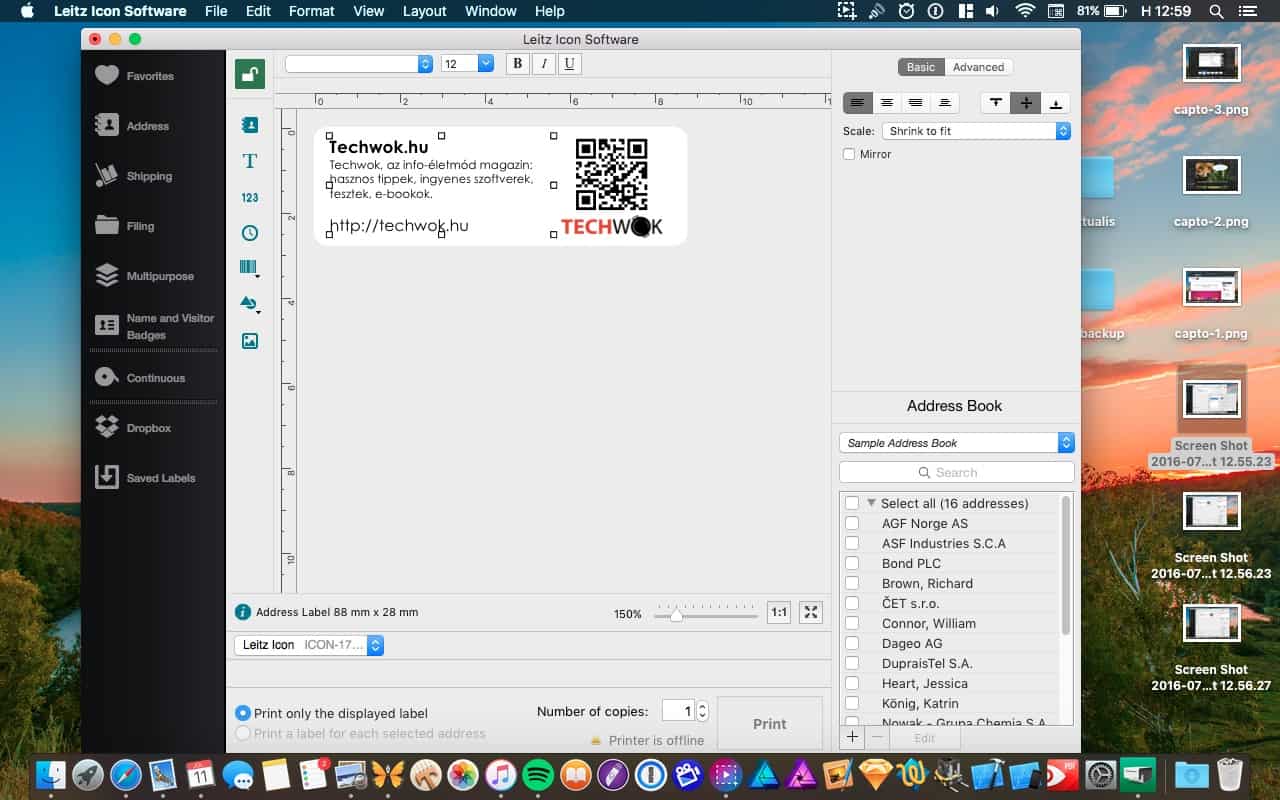Select the insert image tool

pos(250,341)
